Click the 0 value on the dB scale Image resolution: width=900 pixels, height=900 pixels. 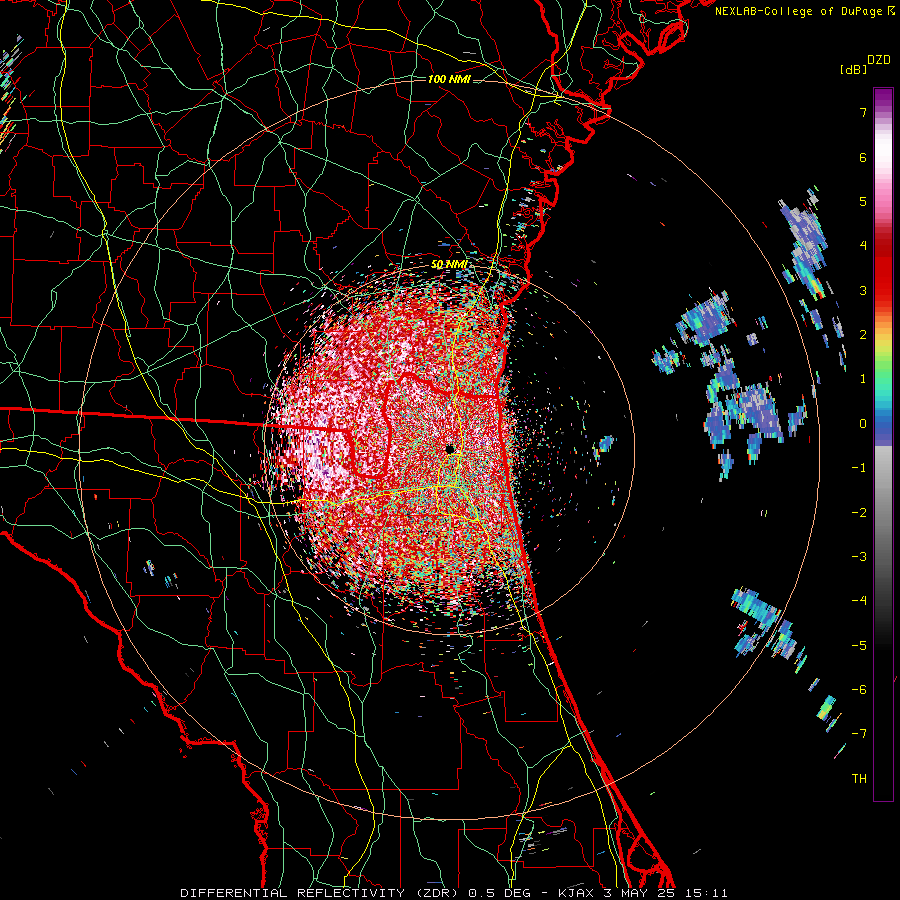(x=863, y=424)
